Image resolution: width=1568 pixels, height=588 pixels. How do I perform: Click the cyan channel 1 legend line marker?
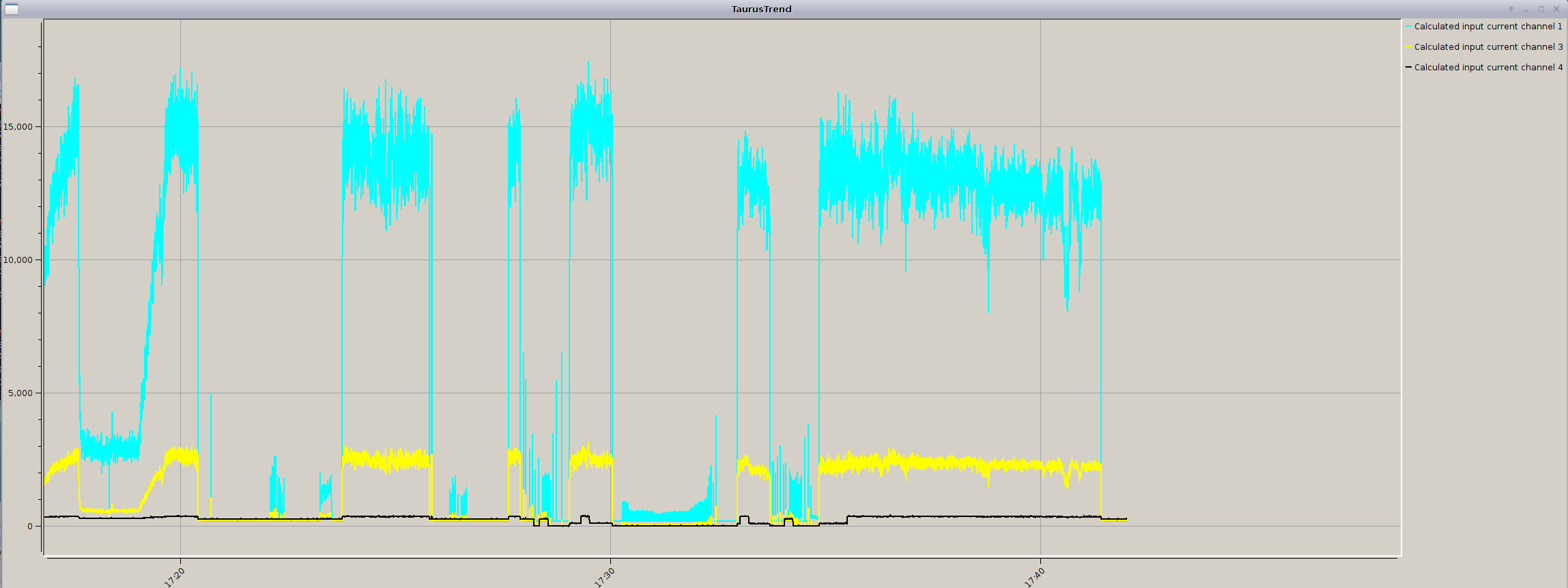point(1408,27)
